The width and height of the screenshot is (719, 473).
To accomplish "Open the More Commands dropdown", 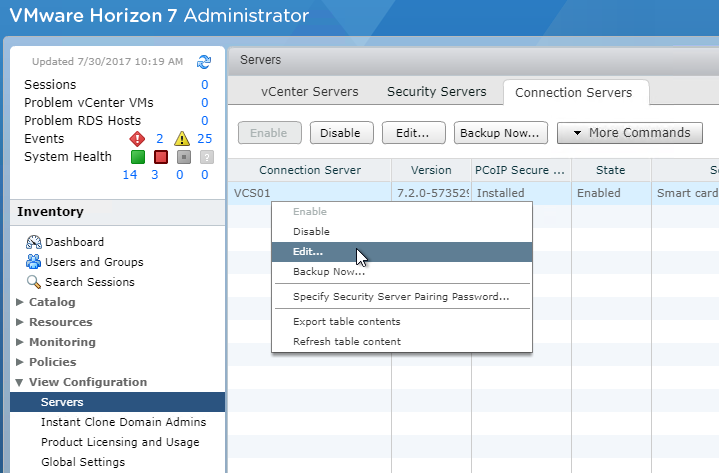I will (x=630, y=133).
